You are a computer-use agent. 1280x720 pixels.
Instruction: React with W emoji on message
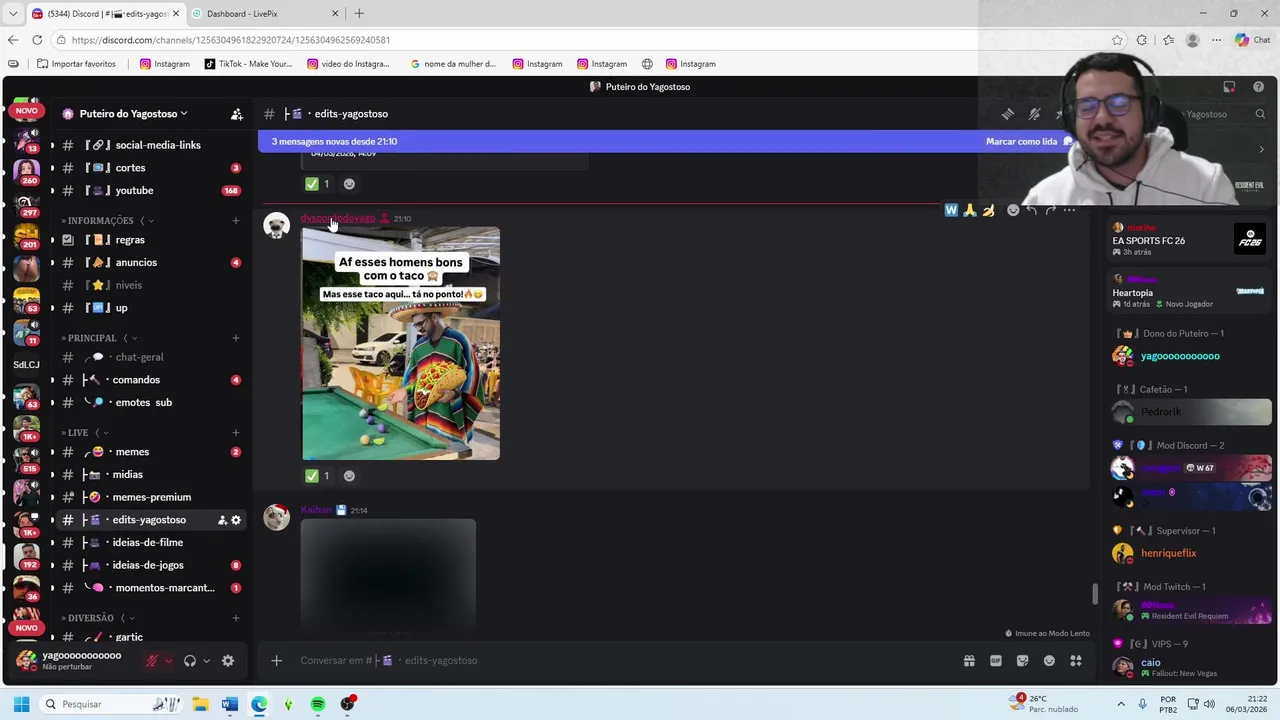coord(951,210)
